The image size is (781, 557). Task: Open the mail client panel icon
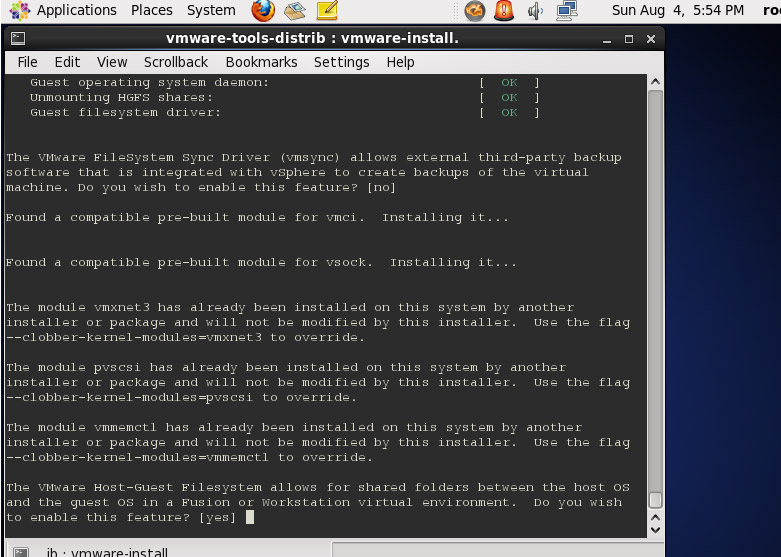point(295,11)
